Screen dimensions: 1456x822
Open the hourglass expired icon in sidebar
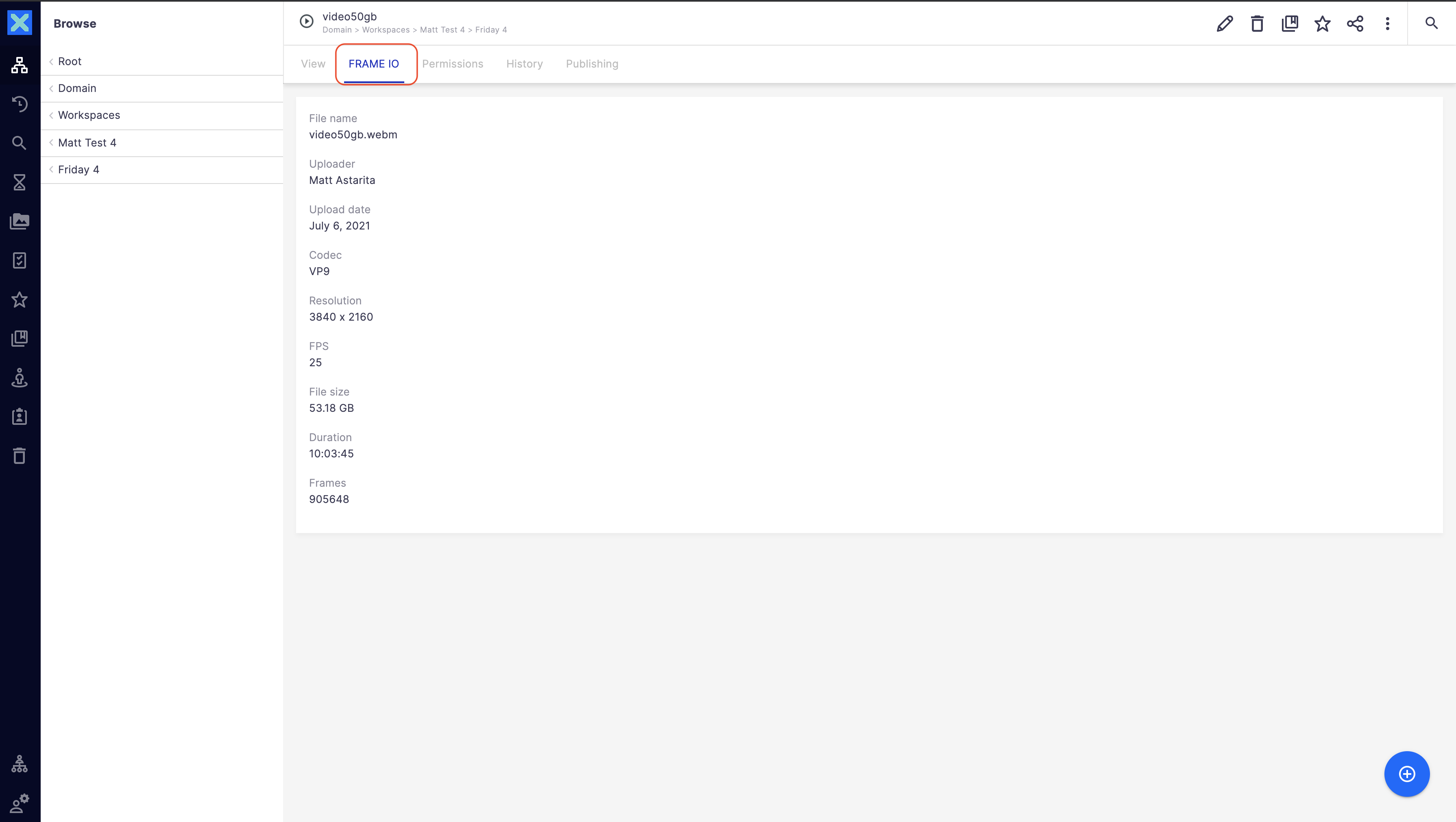tap(20, 182)
